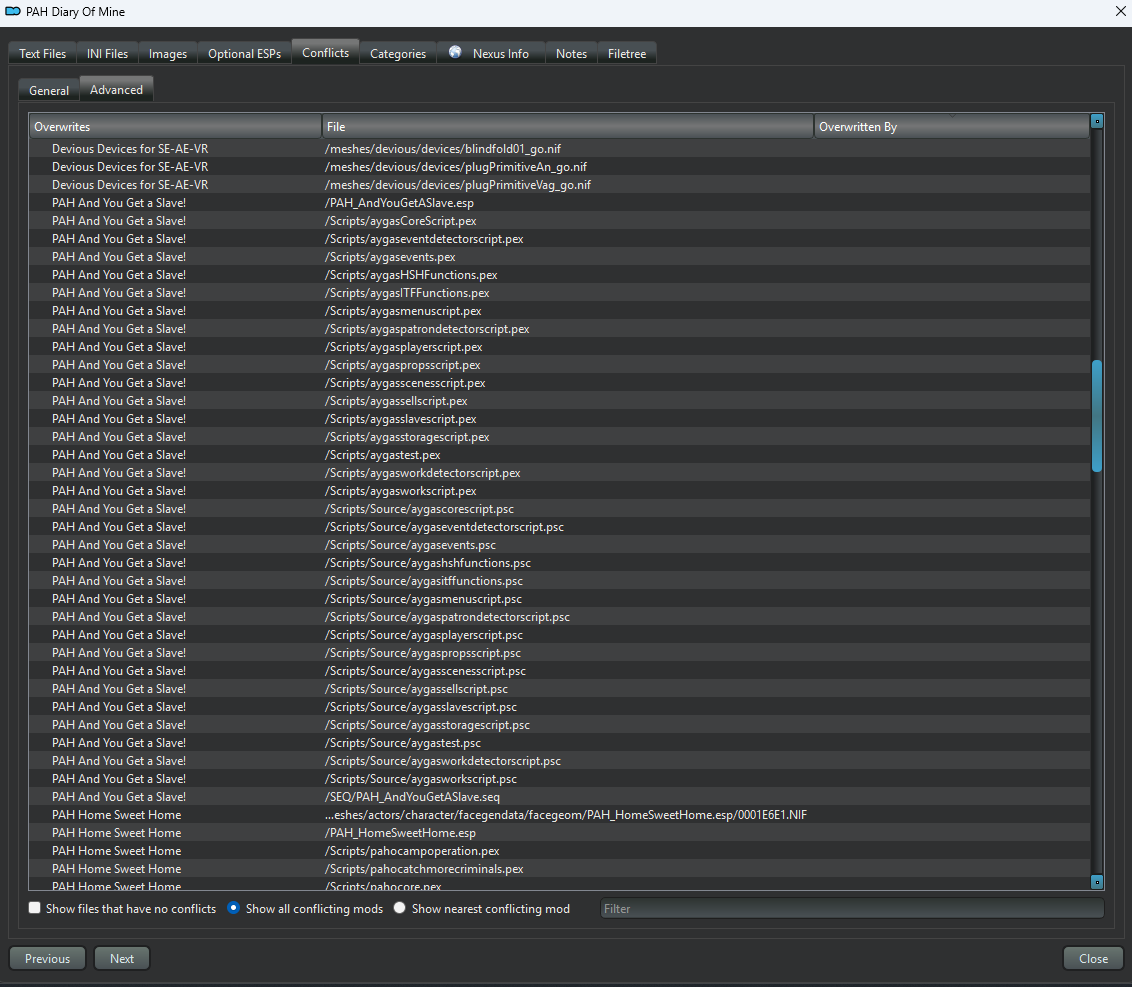Screen dimensions: 1132x987
Task: Select the aygasplayerscript.pex row
Action: point(560,347)
